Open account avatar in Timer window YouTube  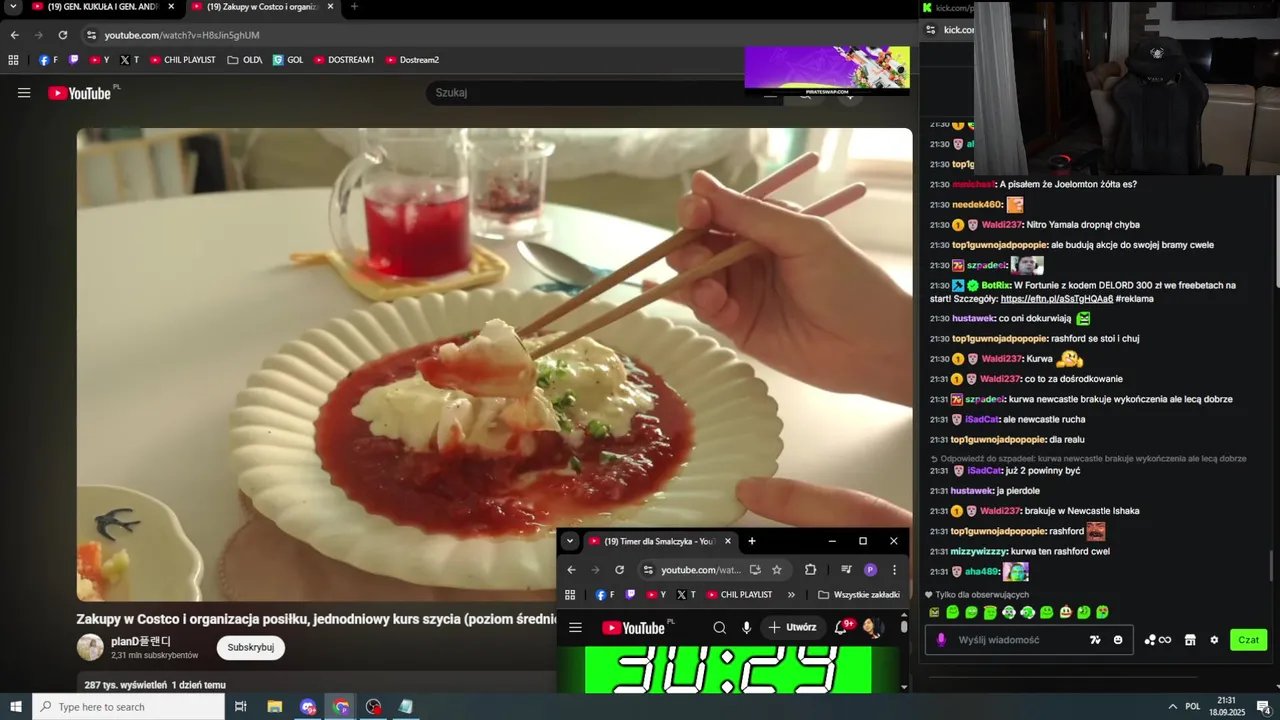[x=871, y=628]
